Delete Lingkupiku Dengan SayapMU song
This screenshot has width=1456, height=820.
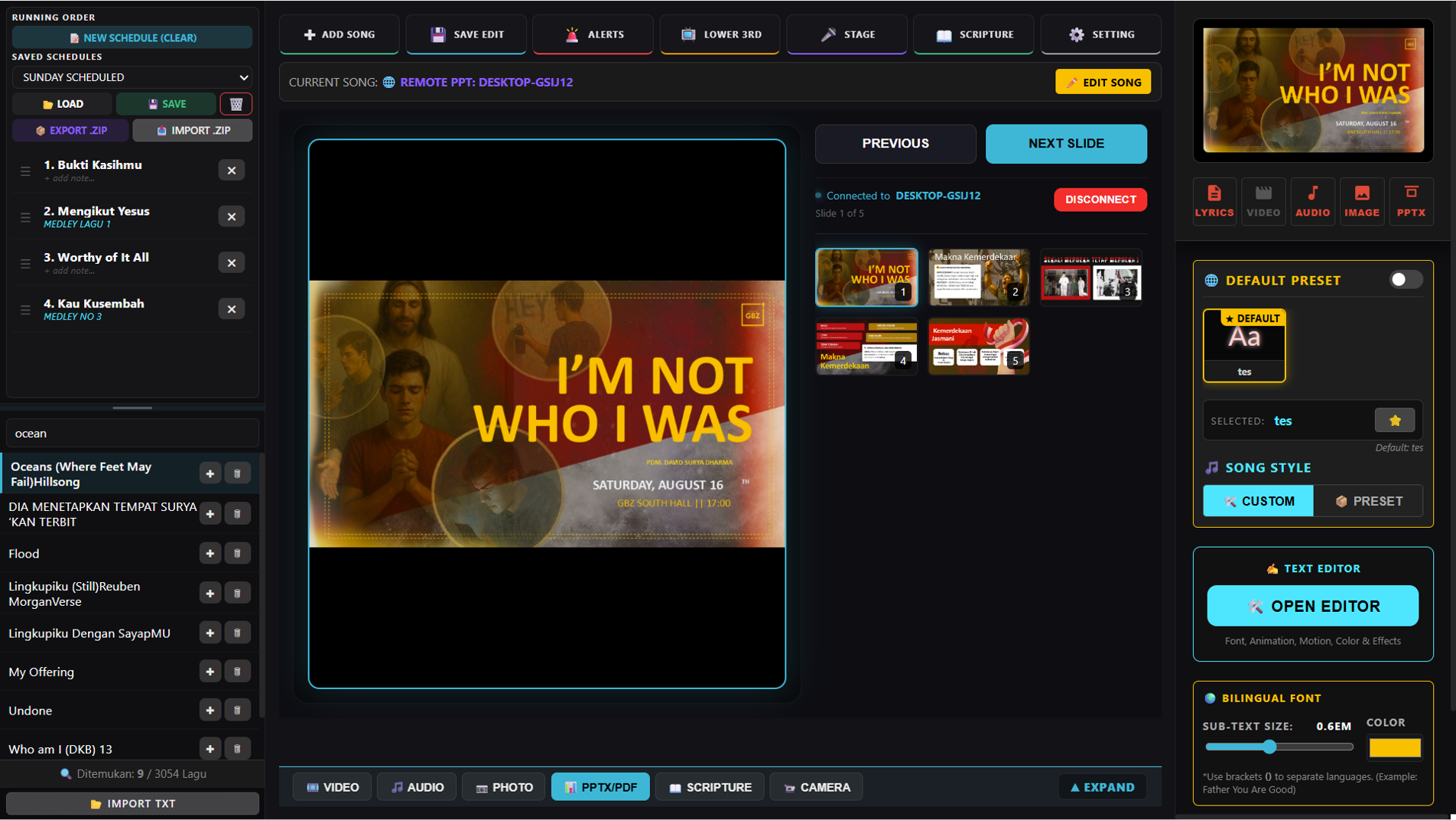pos(237,633)
